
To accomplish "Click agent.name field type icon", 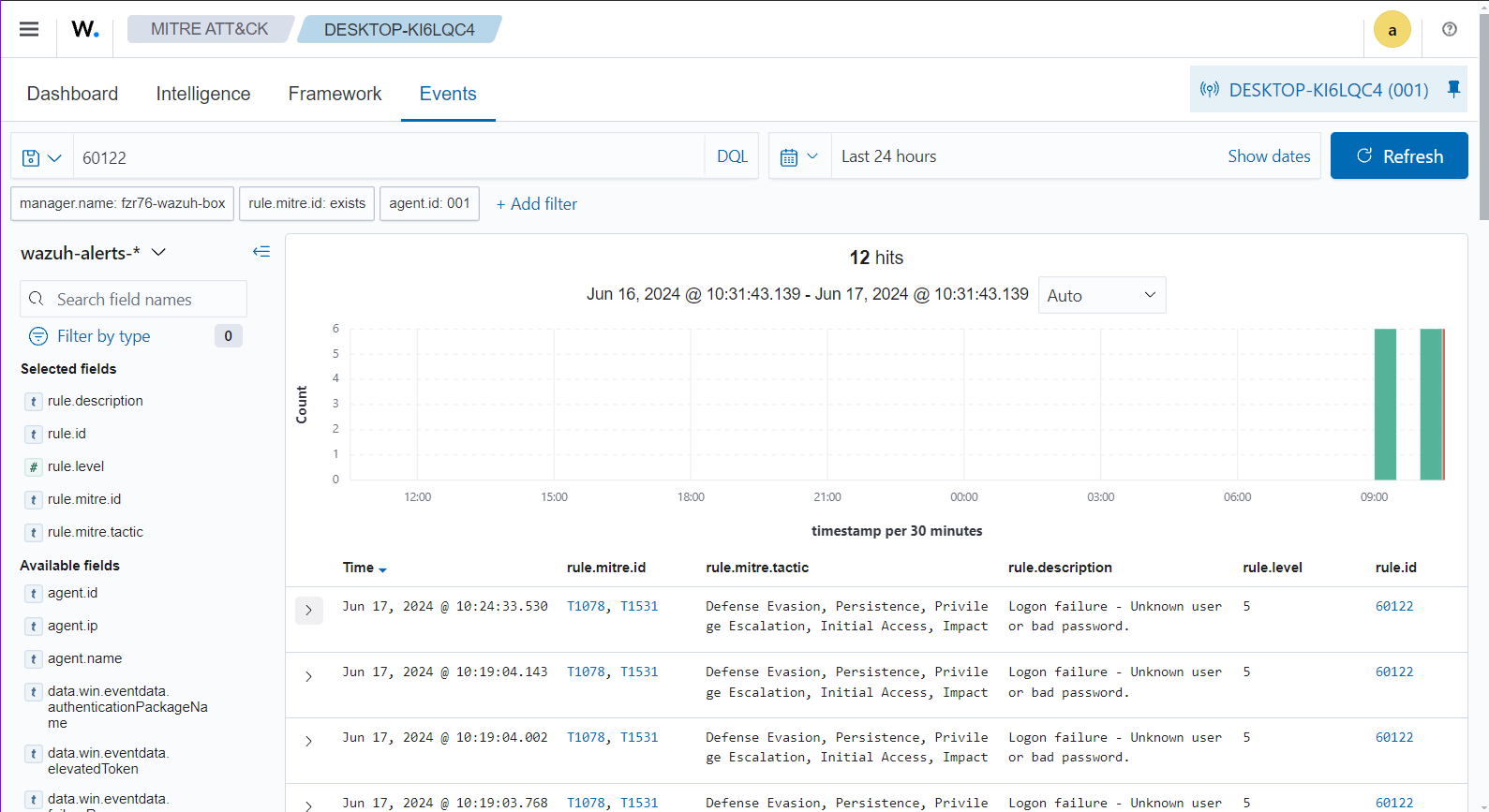I will tap(34, 659).
